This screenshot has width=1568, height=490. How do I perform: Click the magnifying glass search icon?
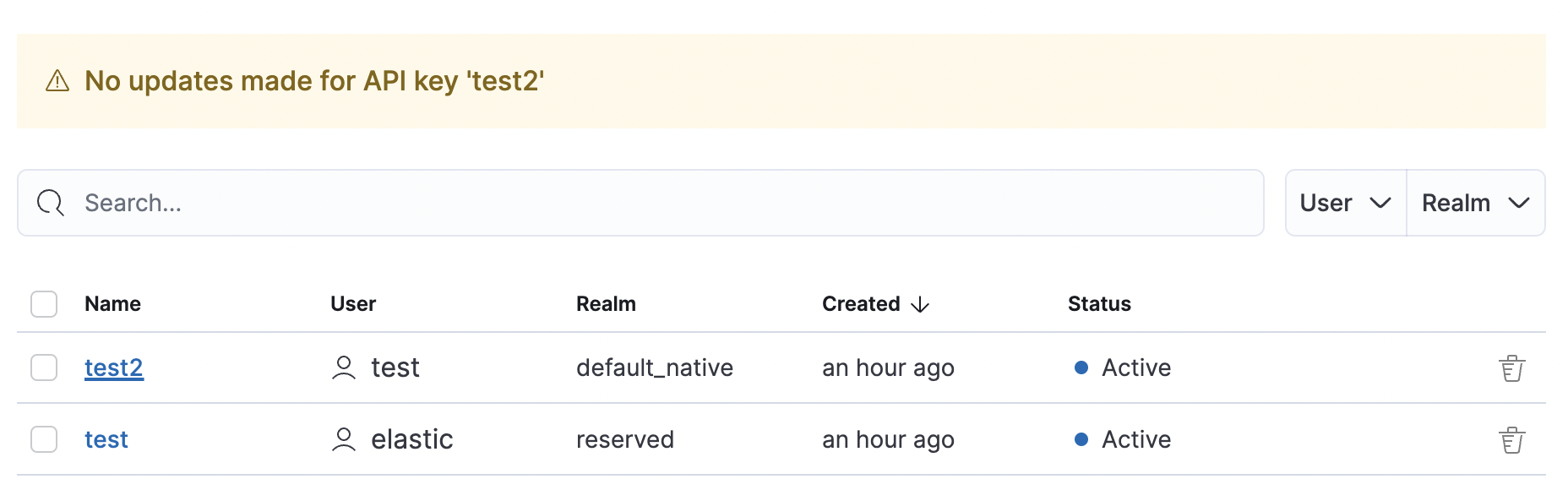tap(51, 203)
